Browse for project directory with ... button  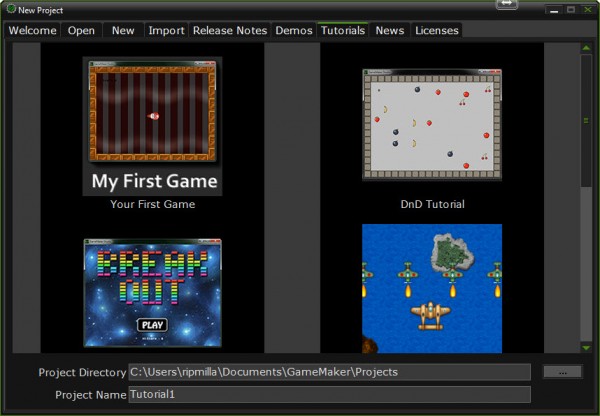[562, 371]
